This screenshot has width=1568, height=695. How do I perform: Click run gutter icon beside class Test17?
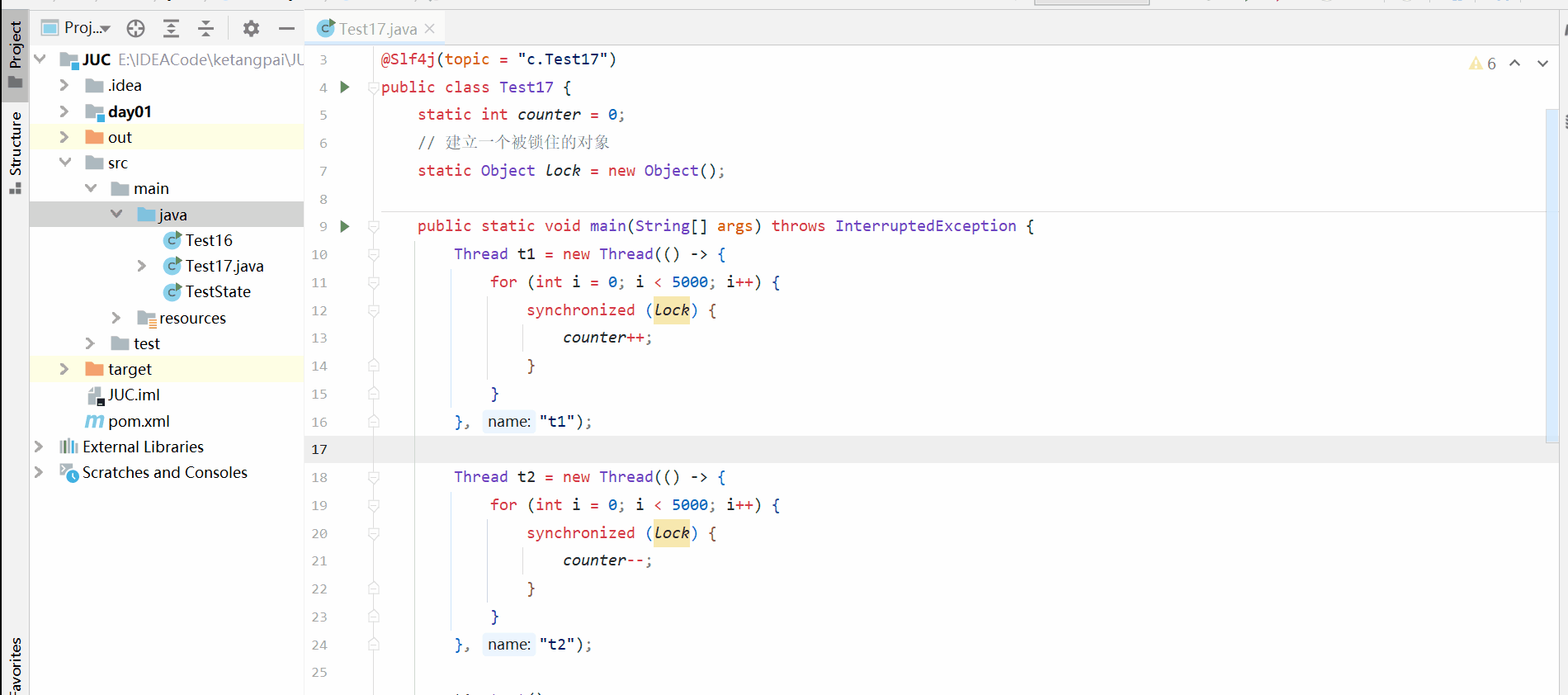[x=345, y=87]
